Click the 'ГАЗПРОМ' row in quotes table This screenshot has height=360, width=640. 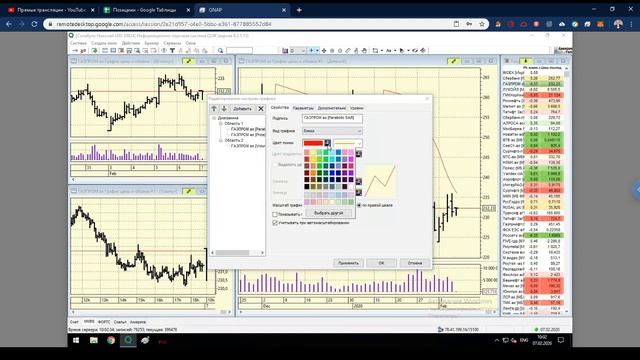click(533, 84)
